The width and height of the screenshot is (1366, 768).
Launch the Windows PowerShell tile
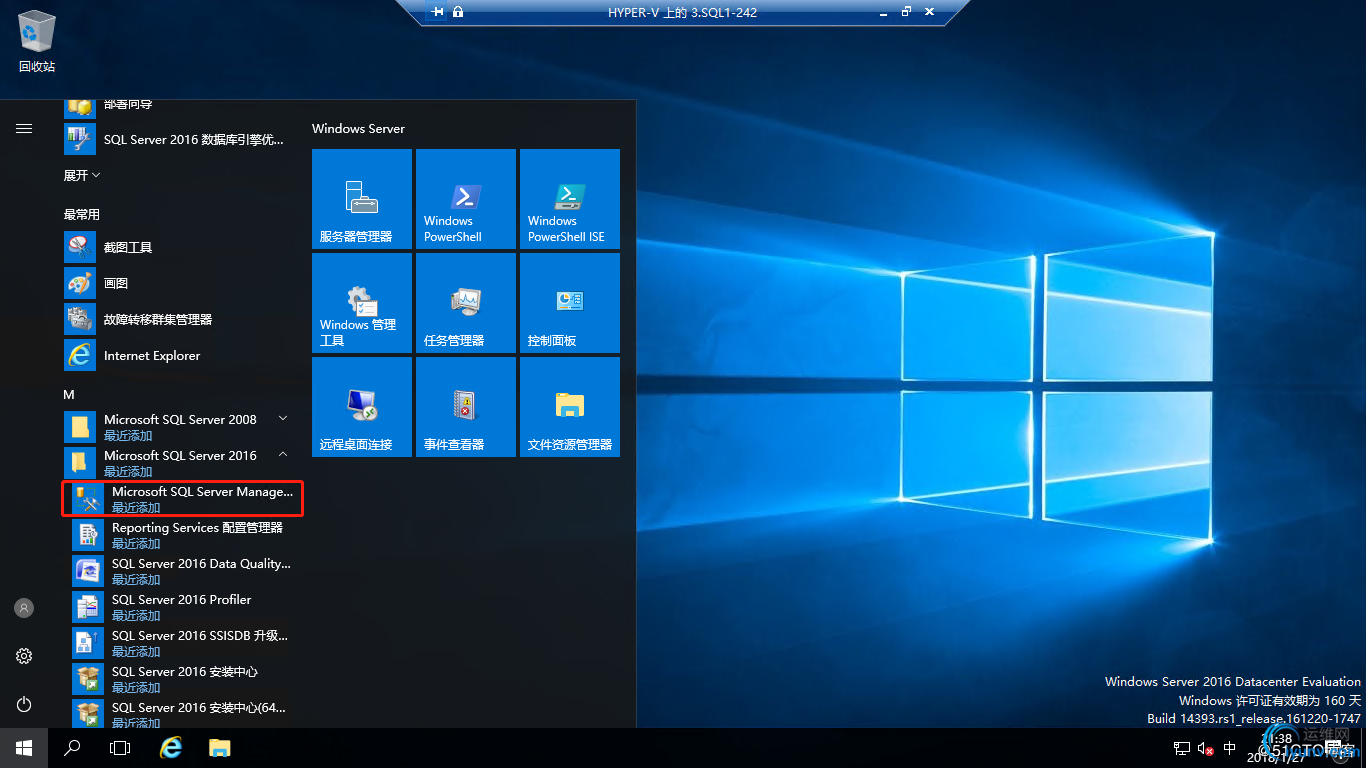[466, 199]
